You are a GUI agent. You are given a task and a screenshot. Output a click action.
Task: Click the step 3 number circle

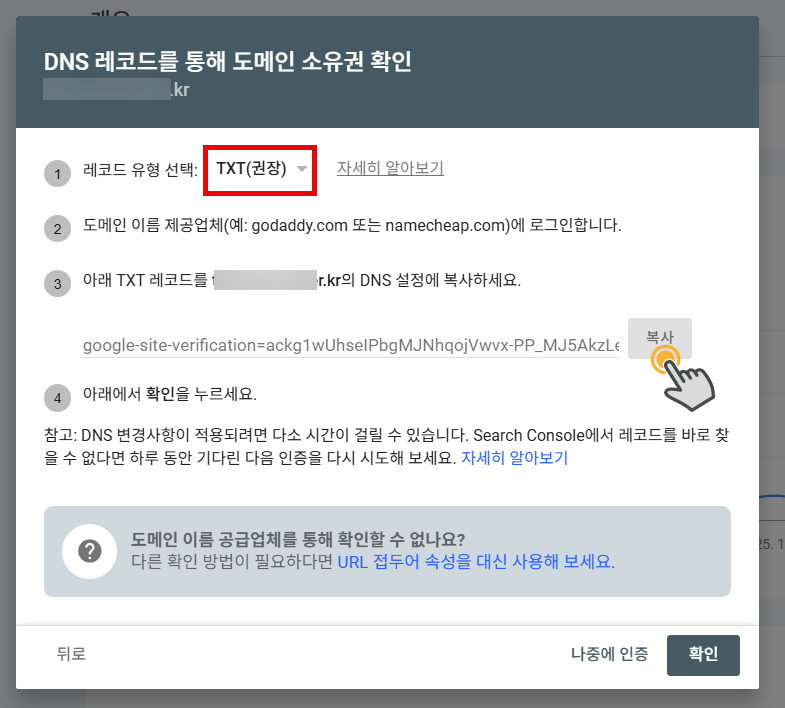pos(58,284)
